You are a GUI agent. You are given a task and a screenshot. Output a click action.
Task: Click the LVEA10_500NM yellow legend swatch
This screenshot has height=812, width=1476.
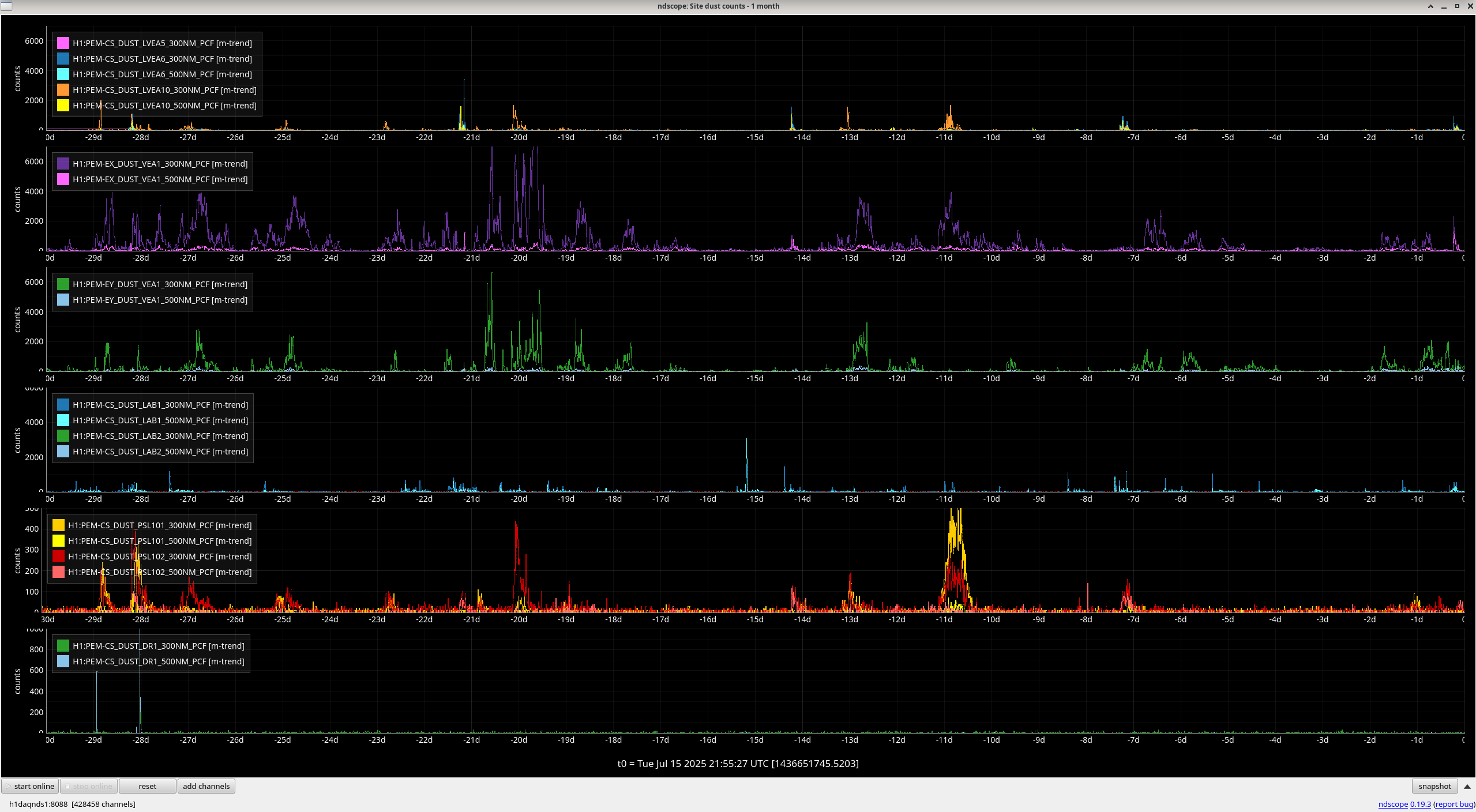click(63, 106)
